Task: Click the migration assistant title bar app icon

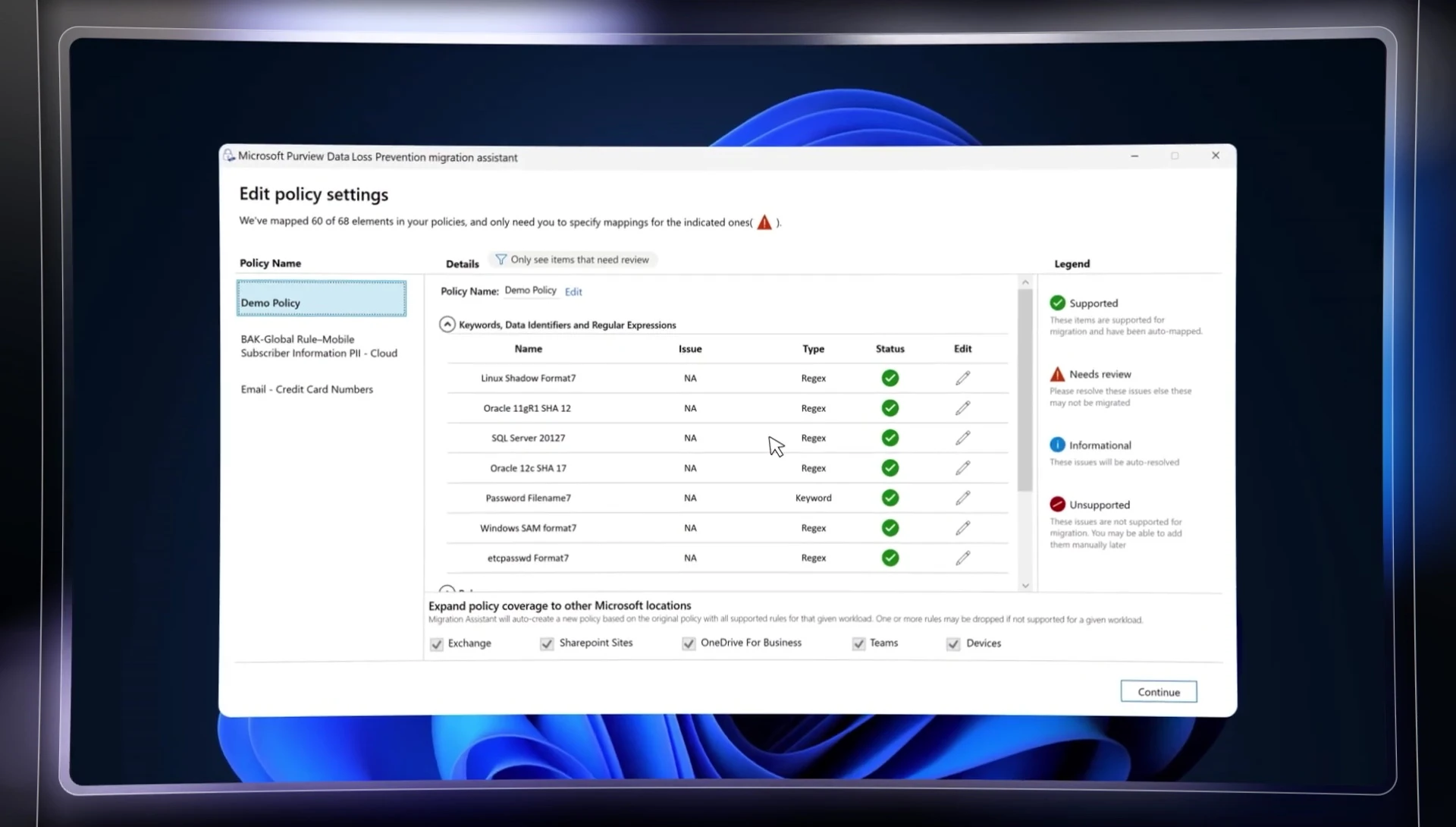Action: [229, 156]
